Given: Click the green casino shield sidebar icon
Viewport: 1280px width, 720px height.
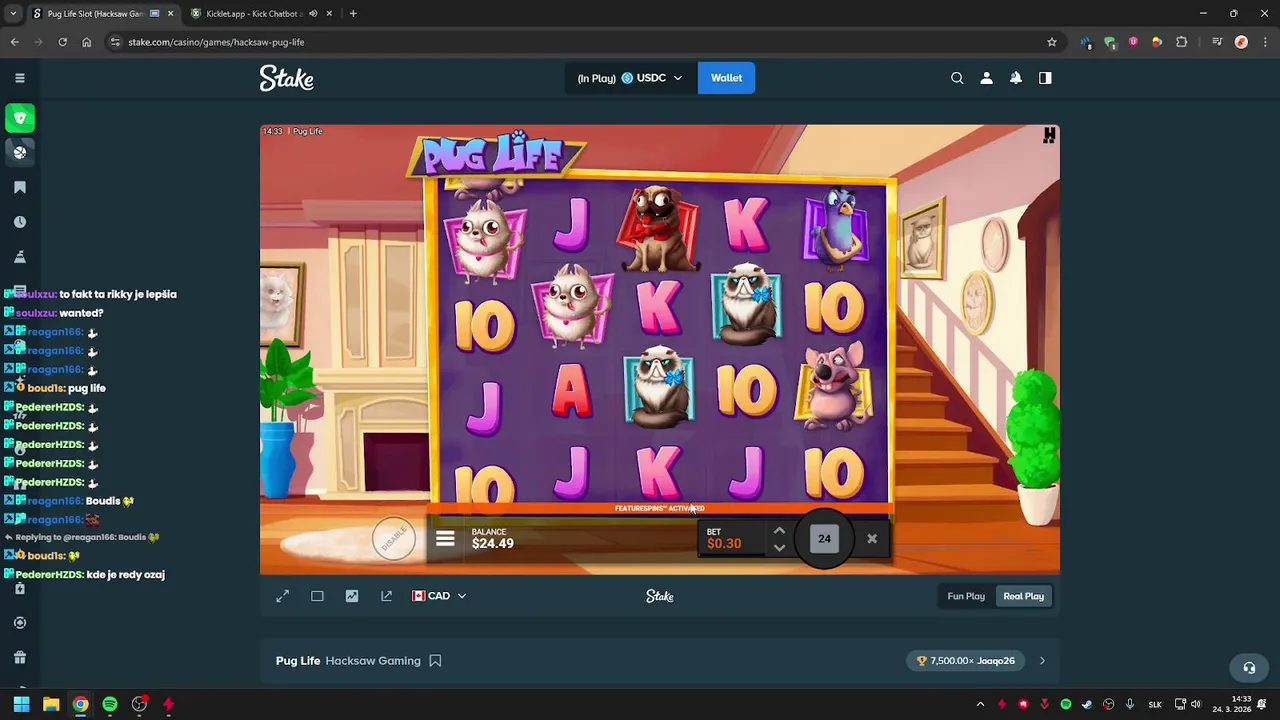Looking at the screenshot, I should coord(20,118).
